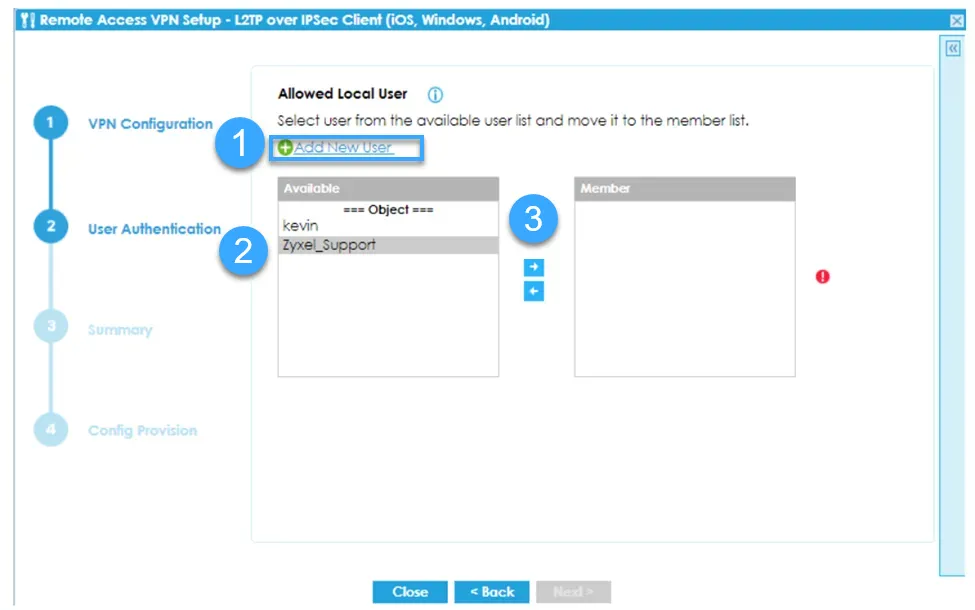The image size is (975, 610).
Task: Select kevin in the Available list
Action: (301, 226)
